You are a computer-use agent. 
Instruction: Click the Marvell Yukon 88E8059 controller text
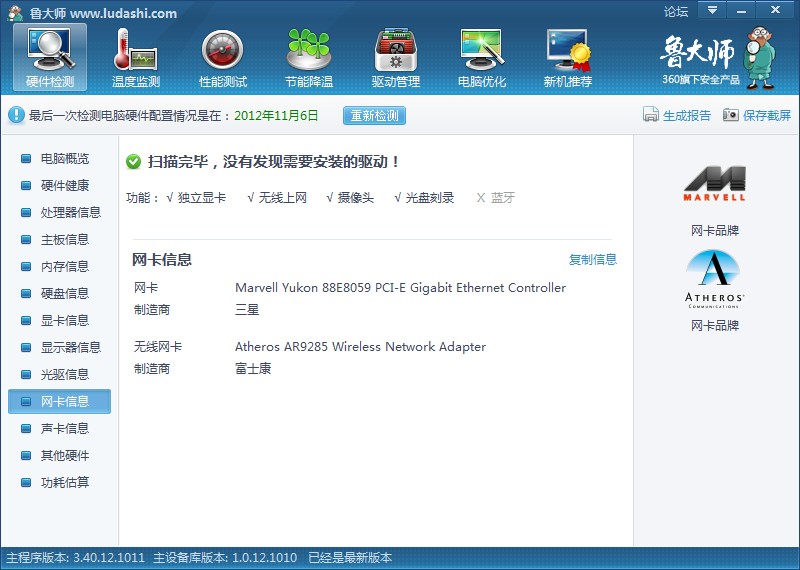pyautogui.click(x=401, y=288)
